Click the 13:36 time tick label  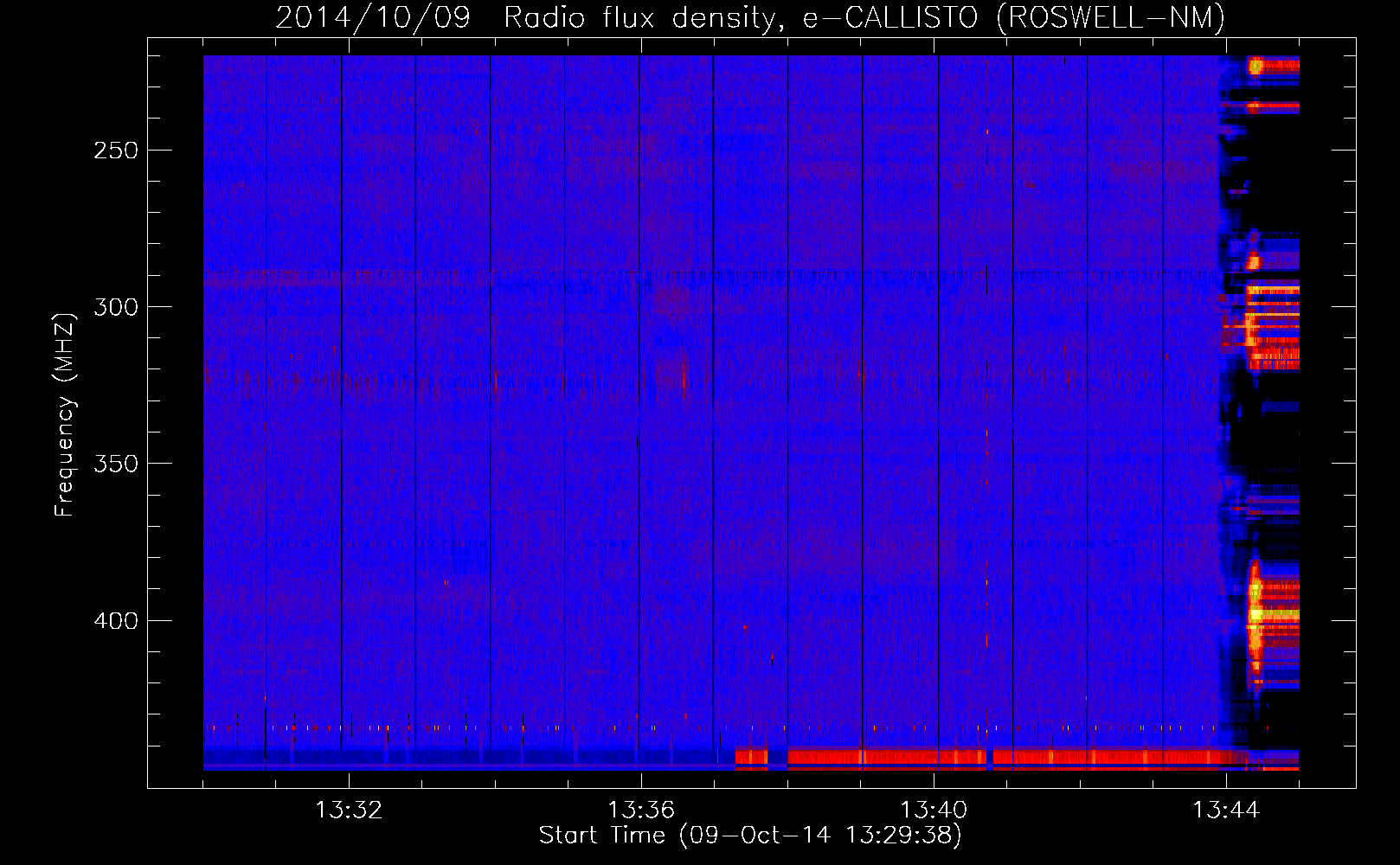coord(641,811)
